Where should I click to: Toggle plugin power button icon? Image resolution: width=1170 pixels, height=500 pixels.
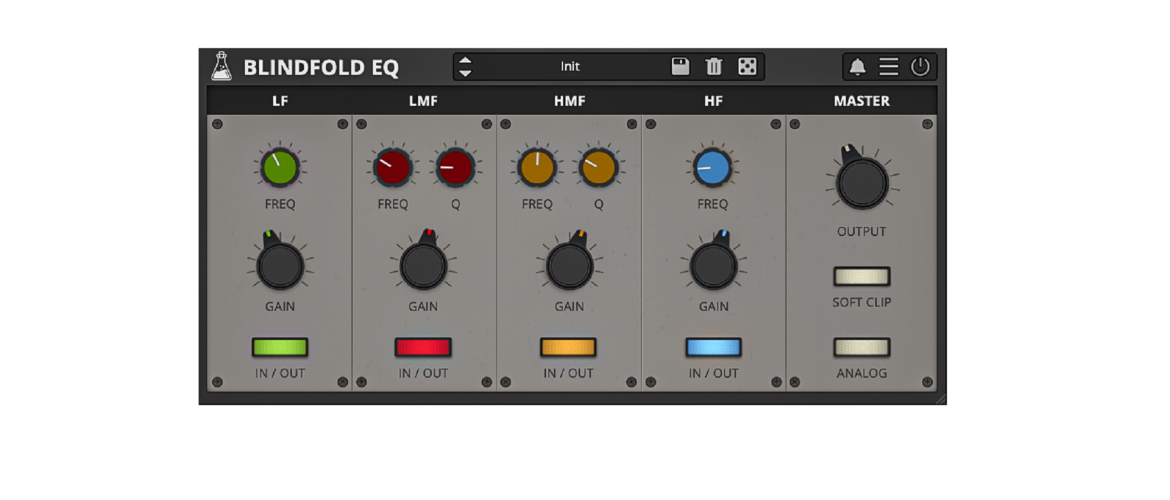point(920,66)
